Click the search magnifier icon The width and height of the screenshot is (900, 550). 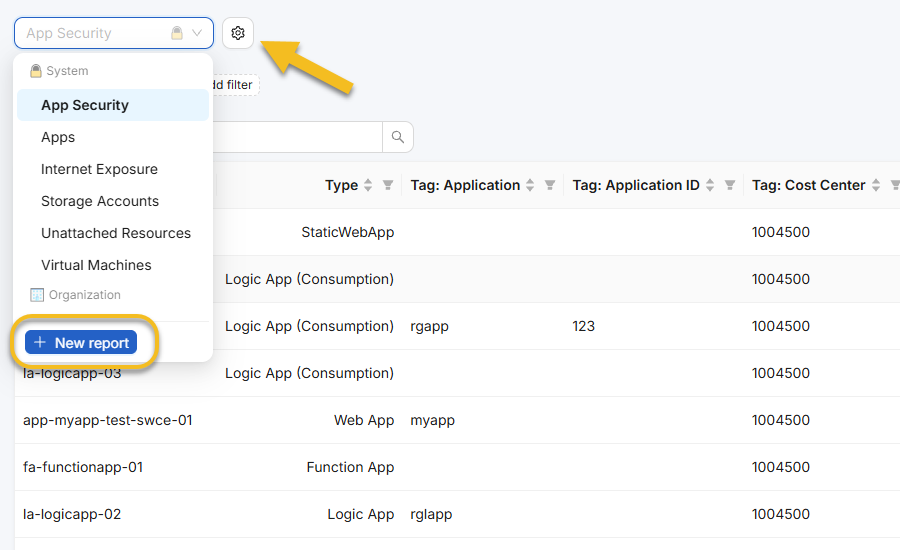398,137
